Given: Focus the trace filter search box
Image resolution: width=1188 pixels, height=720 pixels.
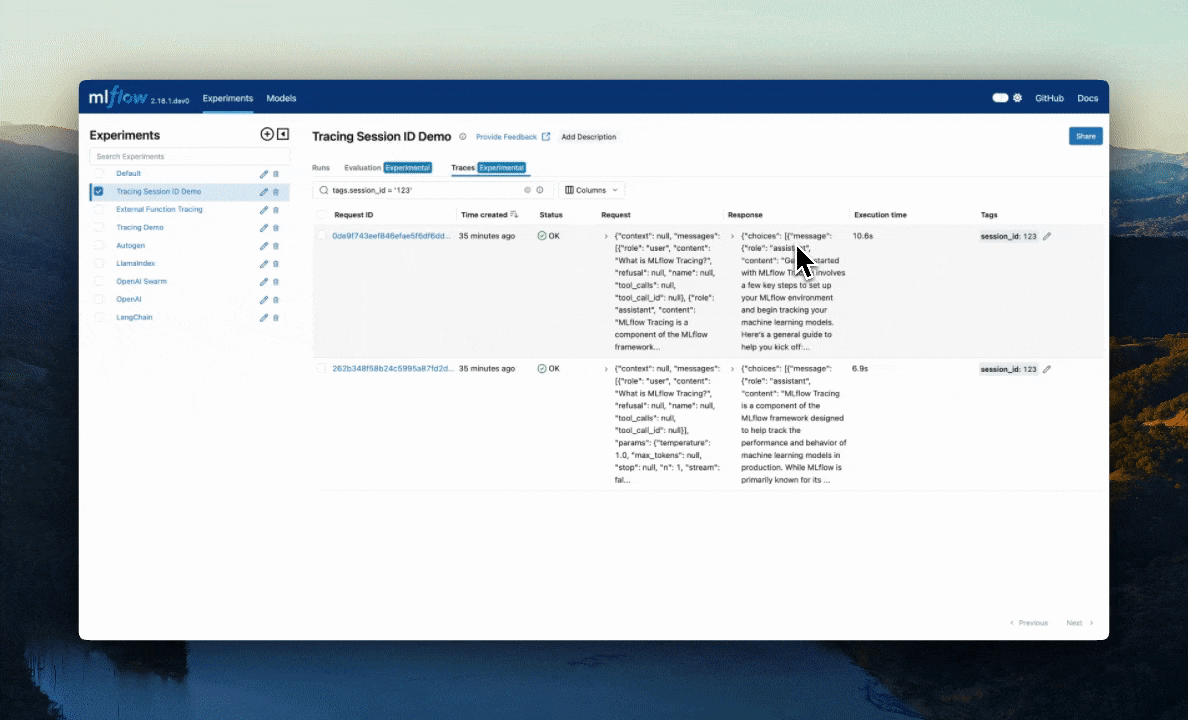Looking at the screenshot, I should [433, 190].
